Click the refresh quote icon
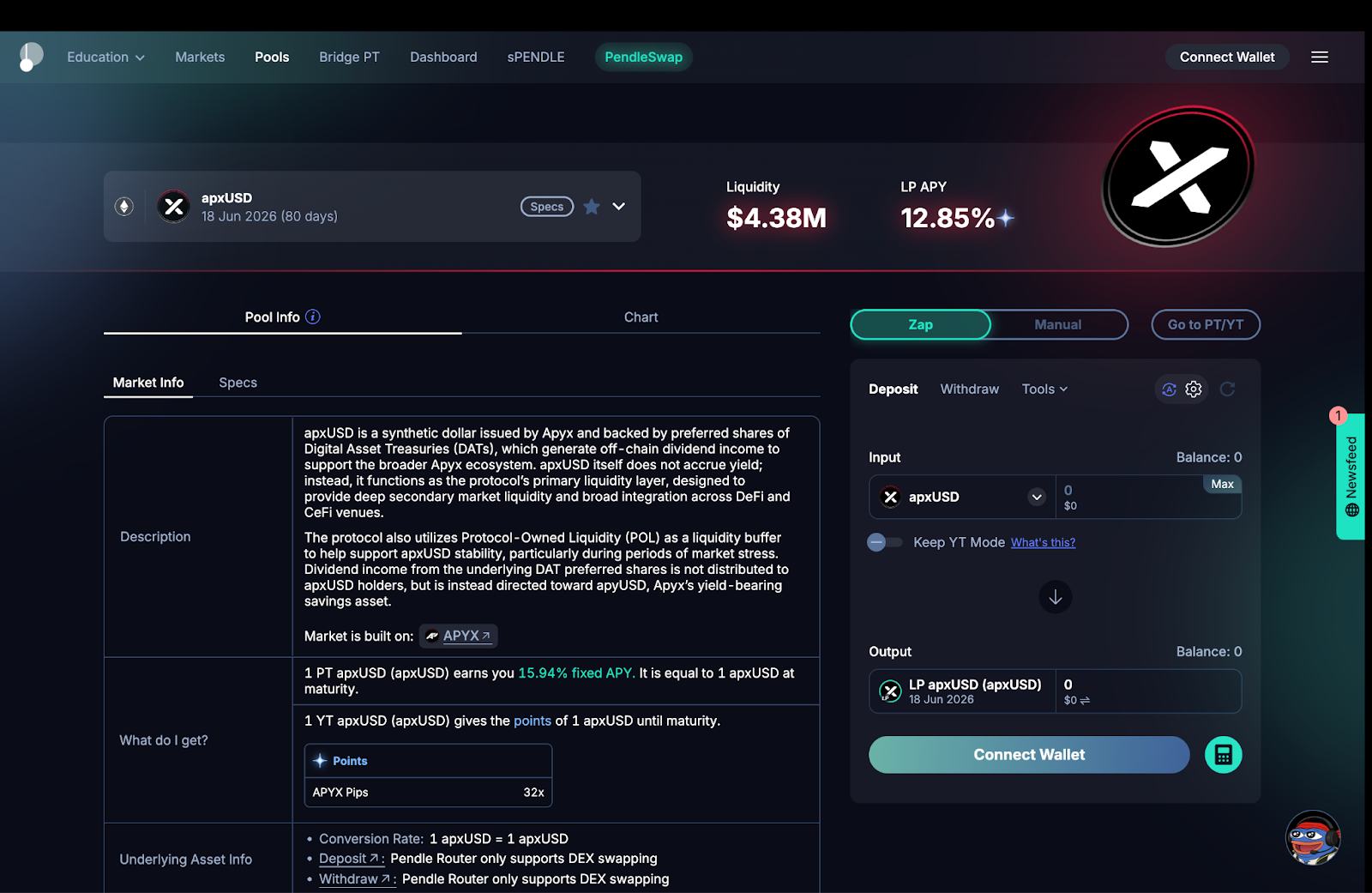1372x893 pixels. [x=1228, y=389]
